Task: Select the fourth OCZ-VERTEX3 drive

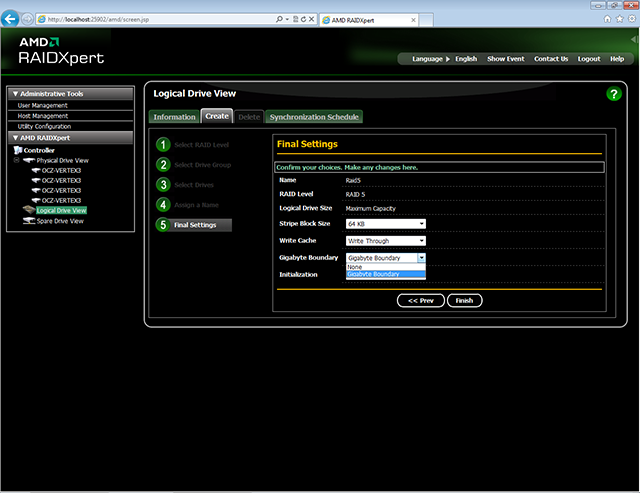Action: pos(61,200)
